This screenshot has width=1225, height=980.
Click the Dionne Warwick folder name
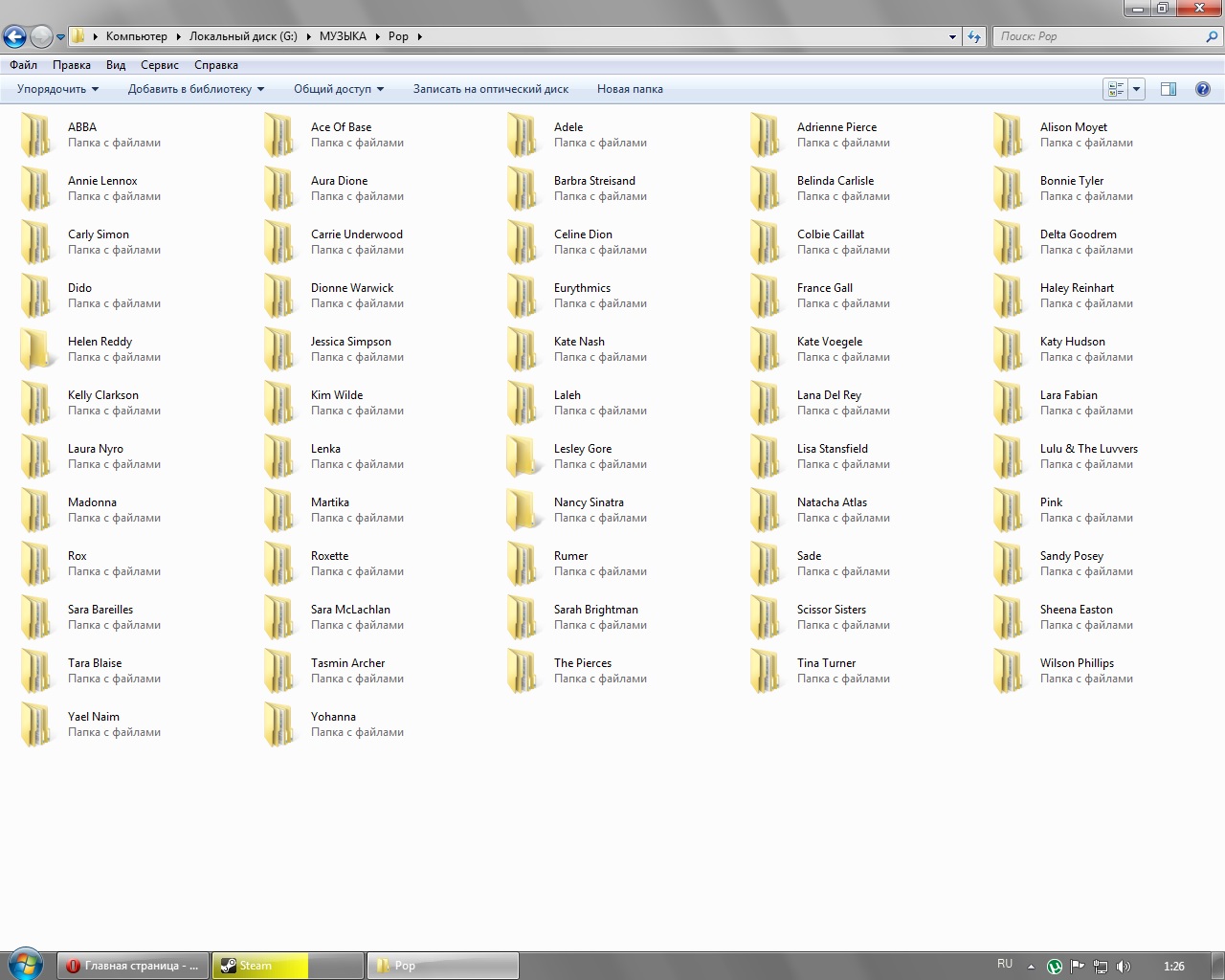(x=352, y=288)
